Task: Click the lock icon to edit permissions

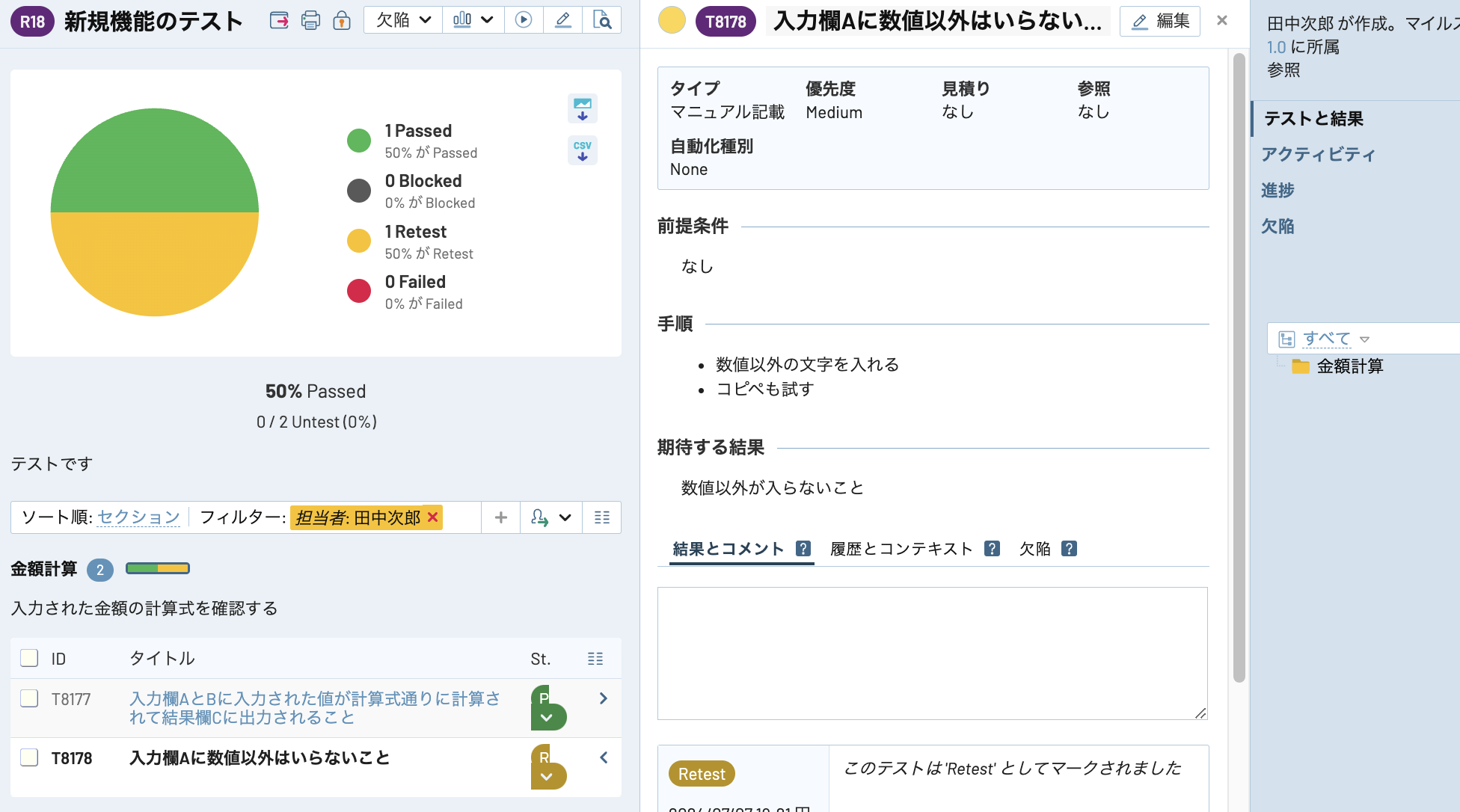Action: coord(342,20)
